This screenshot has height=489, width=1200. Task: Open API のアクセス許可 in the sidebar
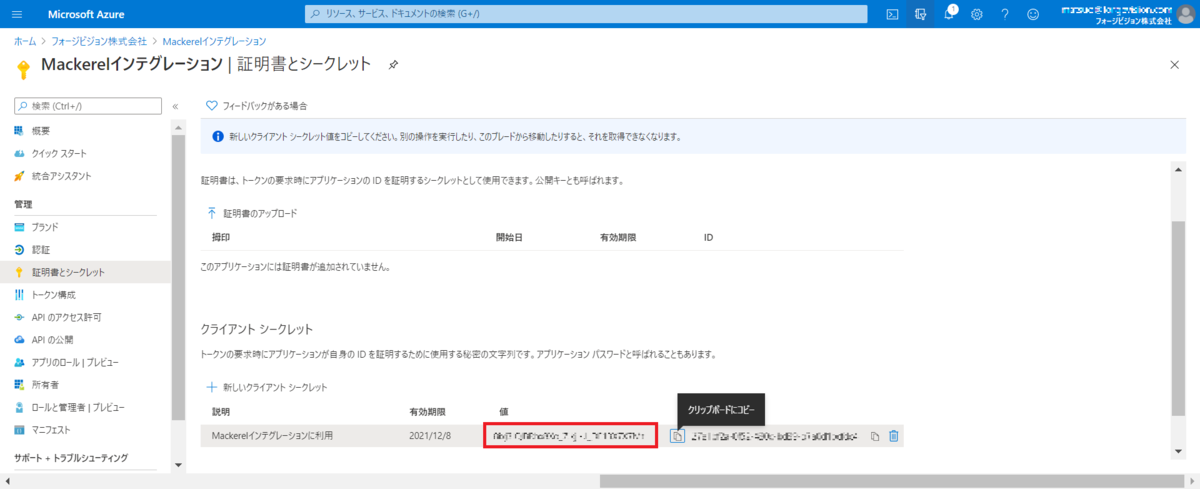[x=66, y=317]
